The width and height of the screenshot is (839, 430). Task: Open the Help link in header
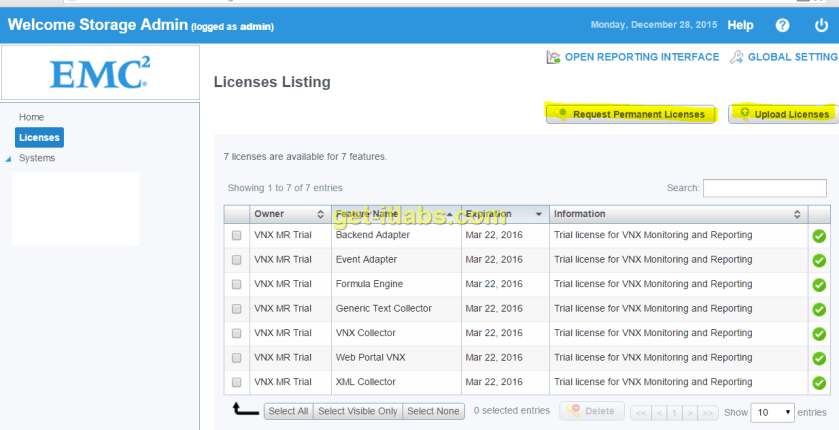tap(740, 25)
